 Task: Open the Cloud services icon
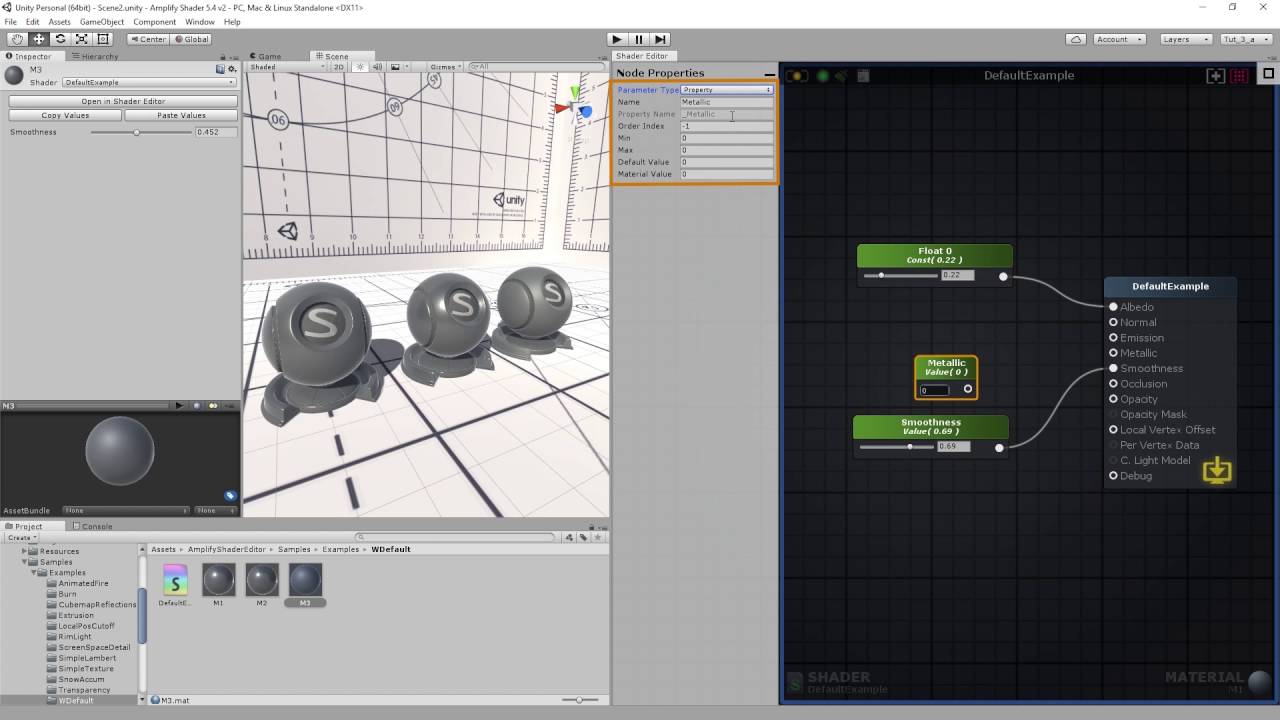coord(1076,39)
